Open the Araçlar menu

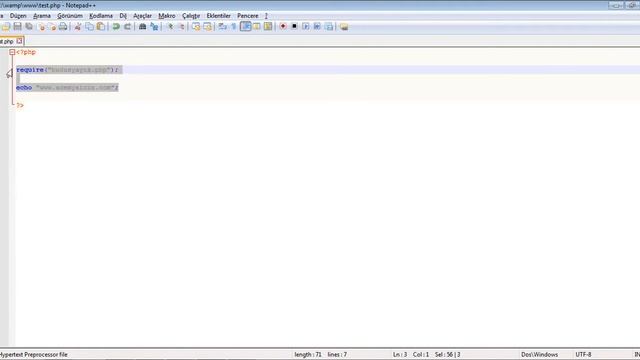(x=142, y=16)
